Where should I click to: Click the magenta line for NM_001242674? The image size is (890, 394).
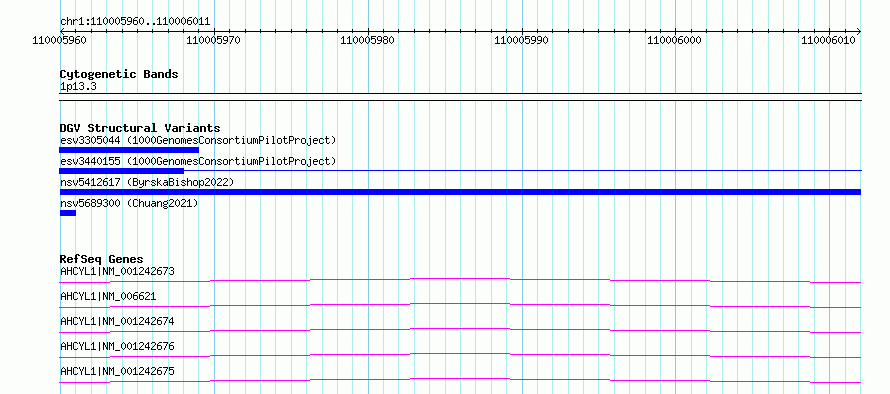[460, 330]
